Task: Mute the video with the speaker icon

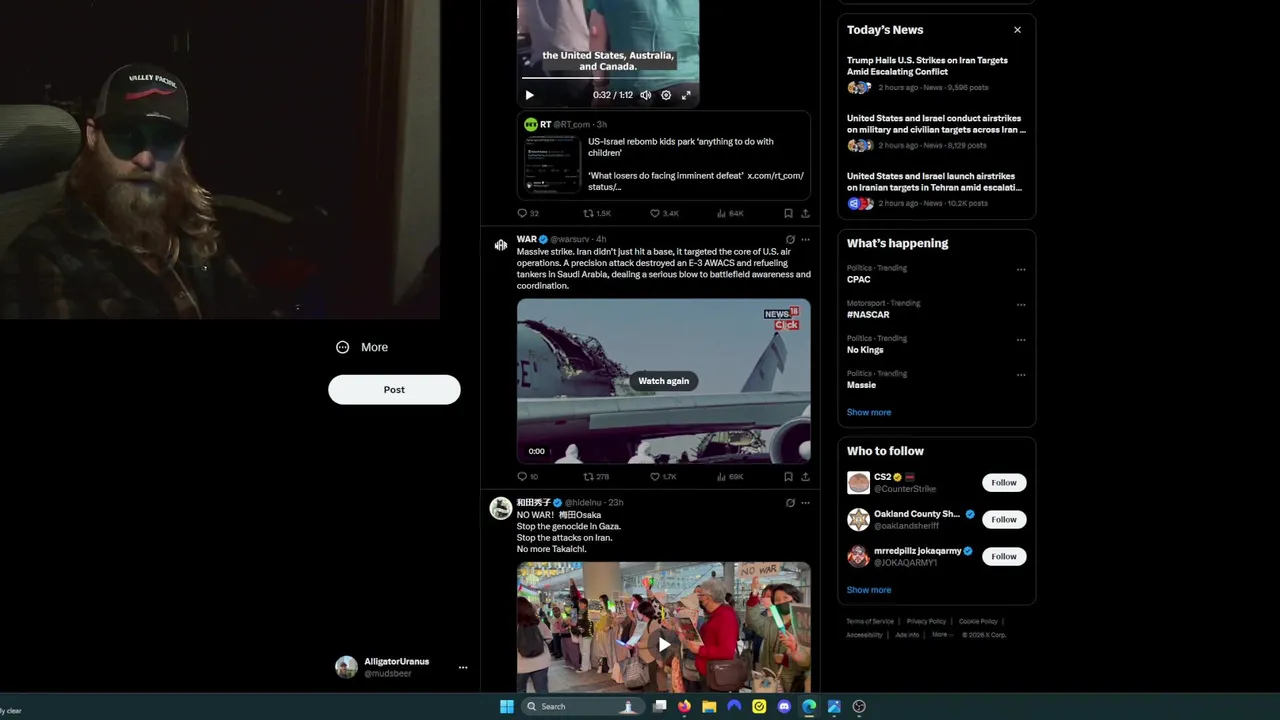Action: point(646,95)
